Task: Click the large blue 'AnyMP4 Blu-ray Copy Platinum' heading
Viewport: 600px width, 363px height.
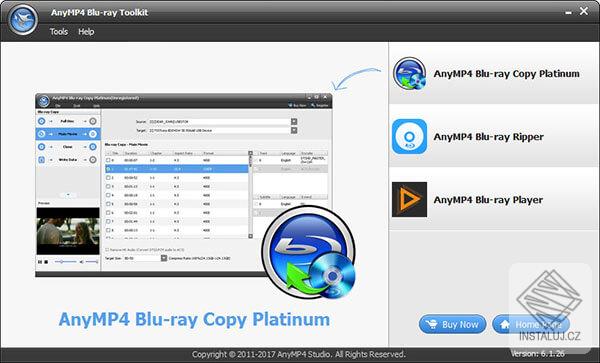Action: click(194, 319)
